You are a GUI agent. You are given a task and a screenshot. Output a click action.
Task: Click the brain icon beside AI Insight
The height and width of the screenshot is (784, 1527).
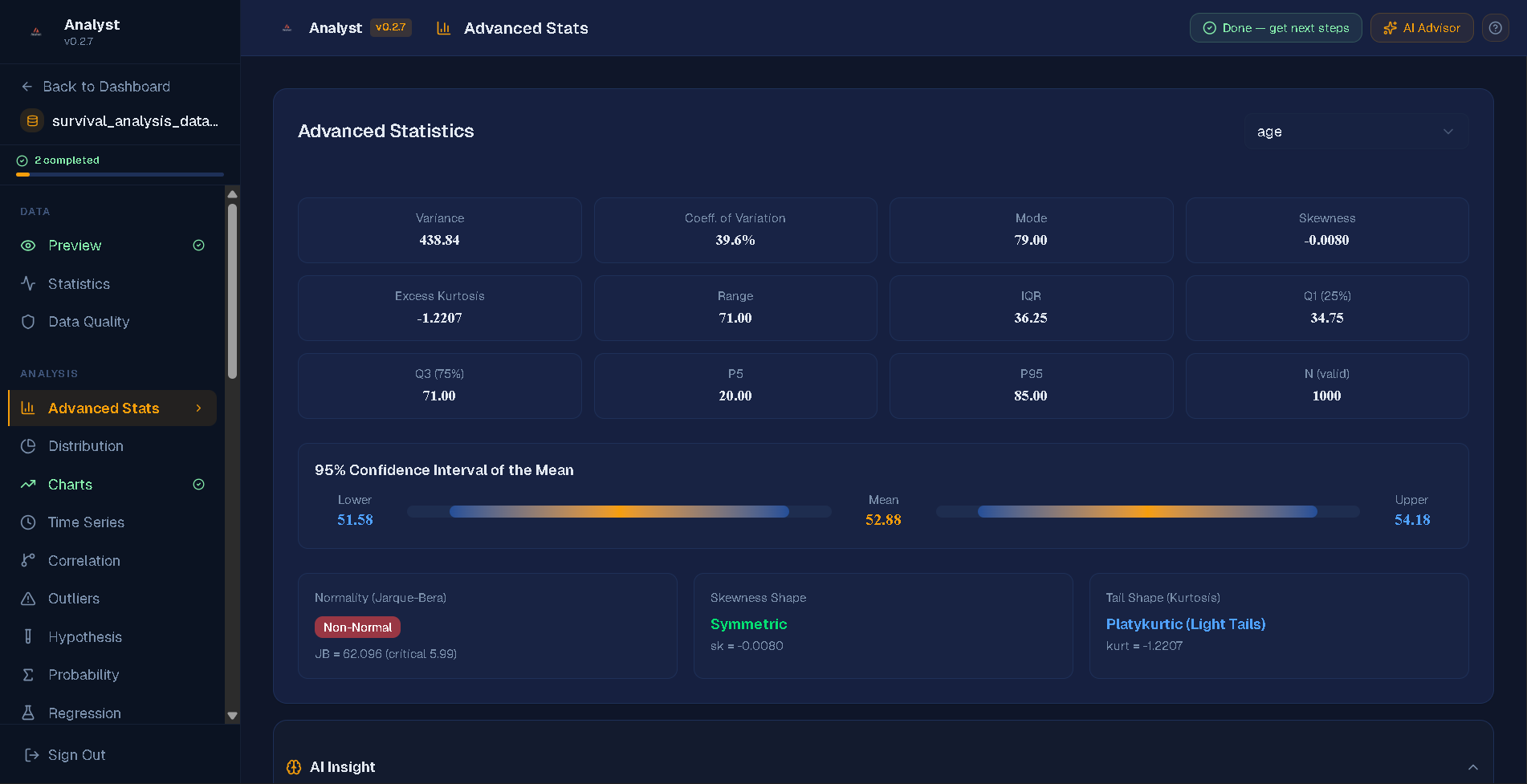pyautogui.click(x=294, y=767)
